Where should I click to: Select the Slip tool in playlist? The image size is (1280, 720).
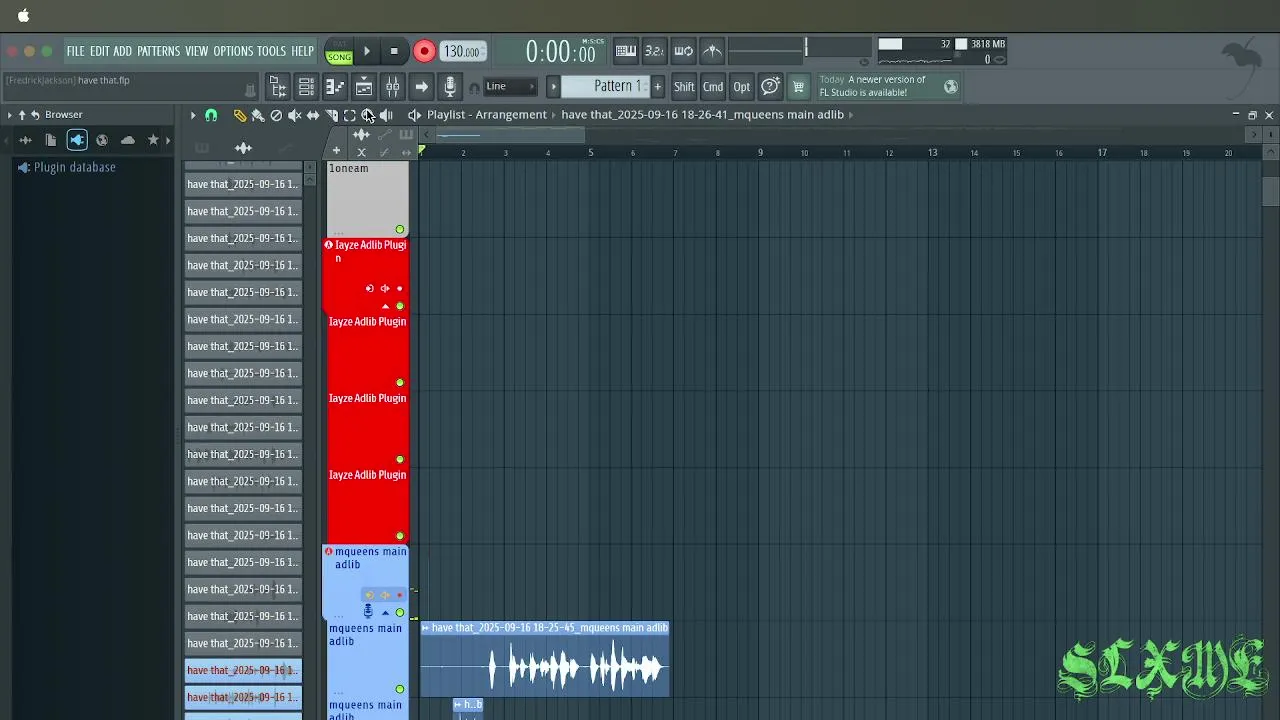(313, 115)
